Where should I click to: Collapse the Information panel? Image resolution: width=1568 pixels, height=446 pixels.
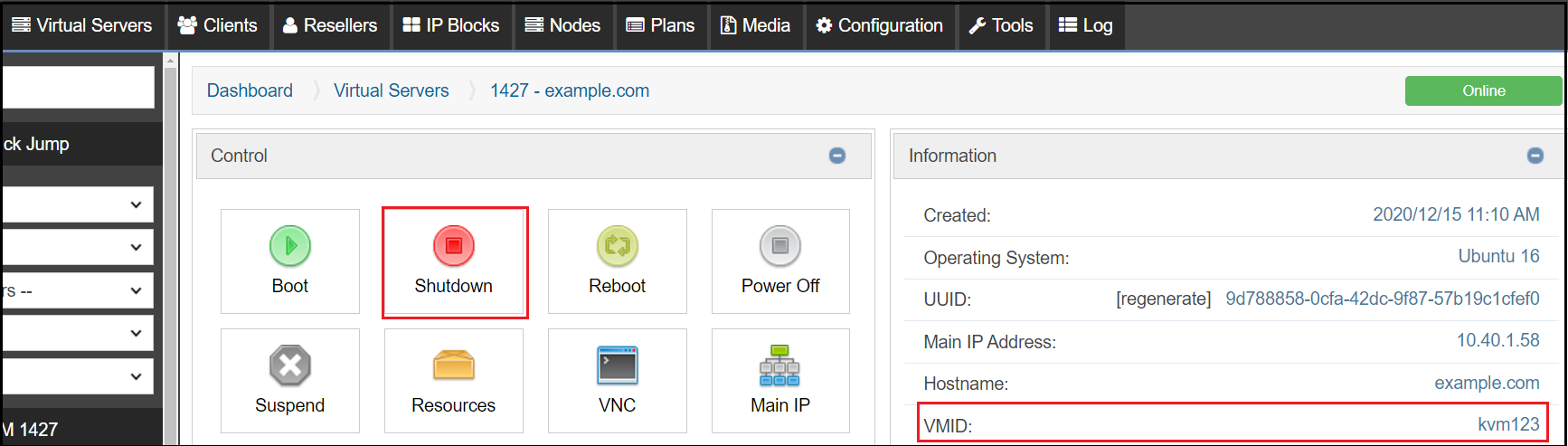point(1535,156)
